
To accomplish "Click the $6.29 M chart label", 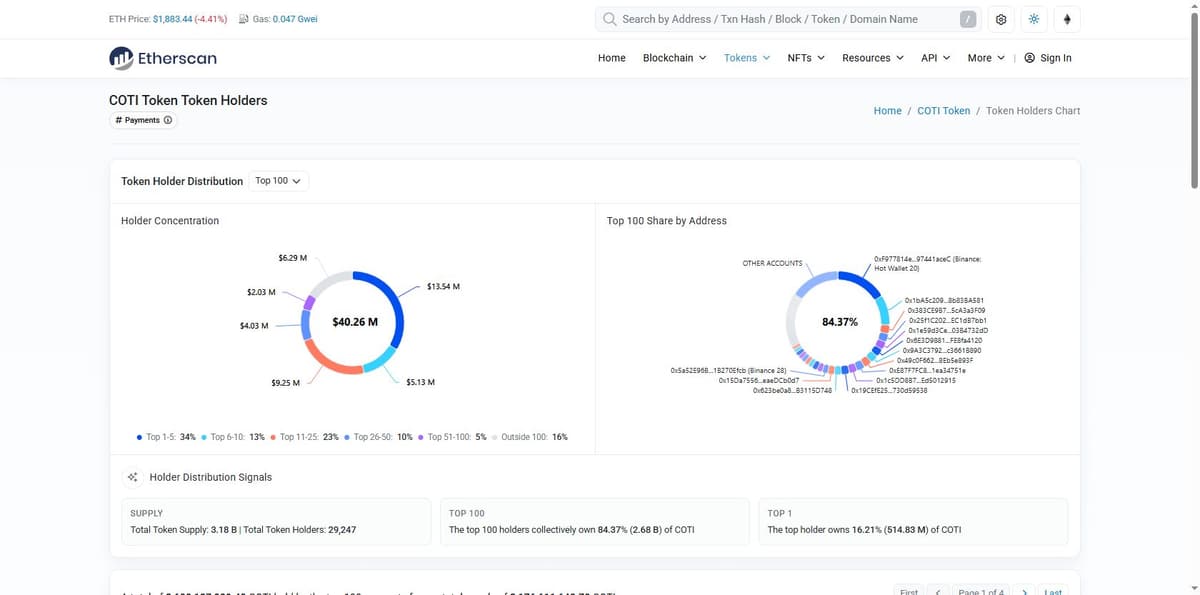I will tap(293, 258).
